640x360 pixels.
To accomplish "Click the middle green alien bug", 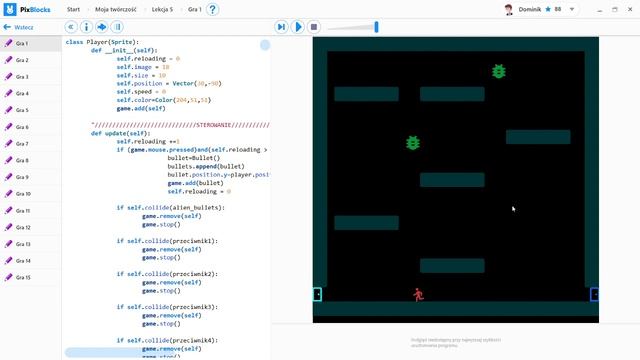I will tap(413, 143).
